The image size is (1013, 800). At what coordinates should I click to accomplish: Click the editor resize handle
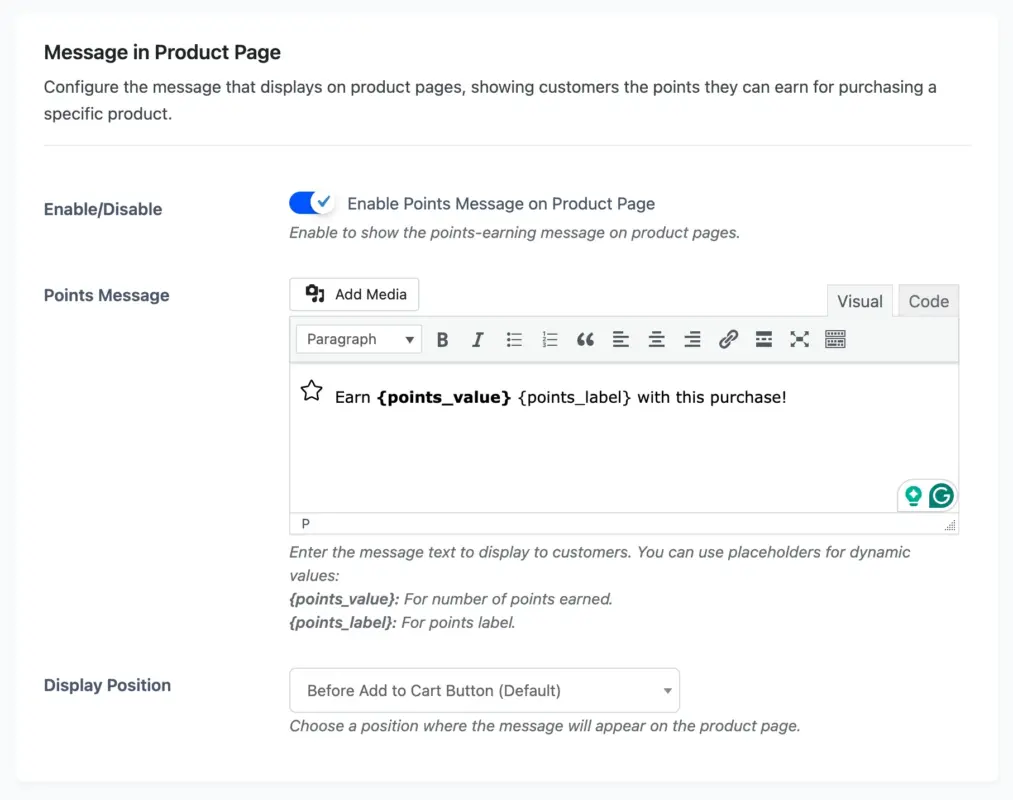click(x=950, y=525)
